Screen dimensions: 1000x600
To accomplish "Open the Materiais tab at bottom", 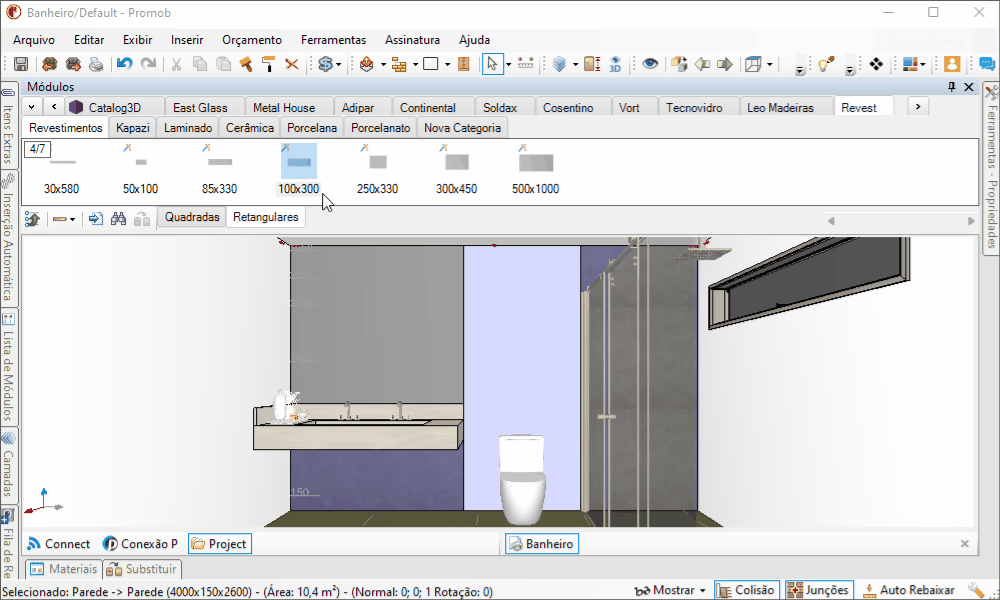I will pyautogui.click(x=64, y=569).
